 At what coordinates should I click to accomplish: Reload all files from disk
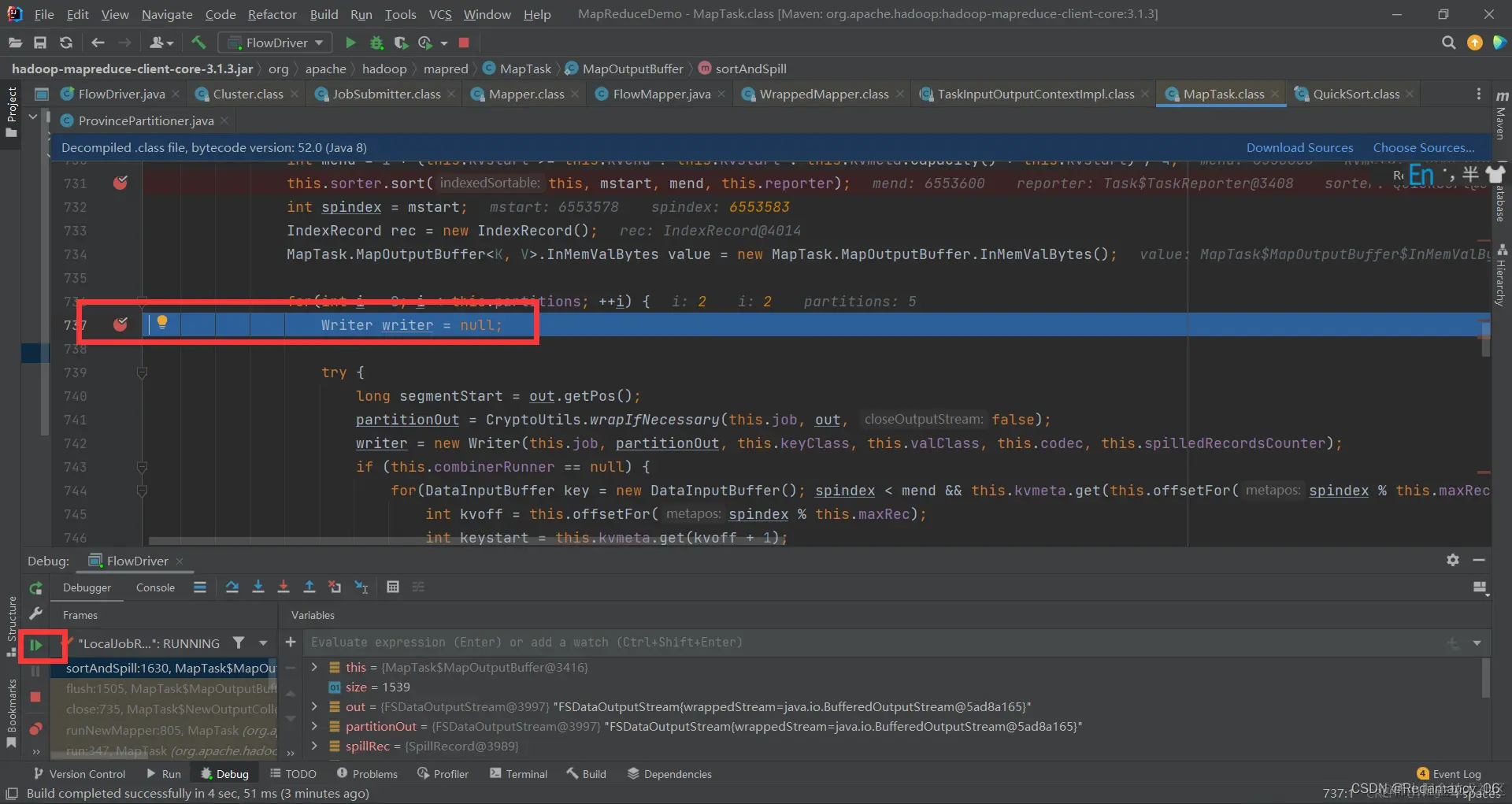pos(66,43)
